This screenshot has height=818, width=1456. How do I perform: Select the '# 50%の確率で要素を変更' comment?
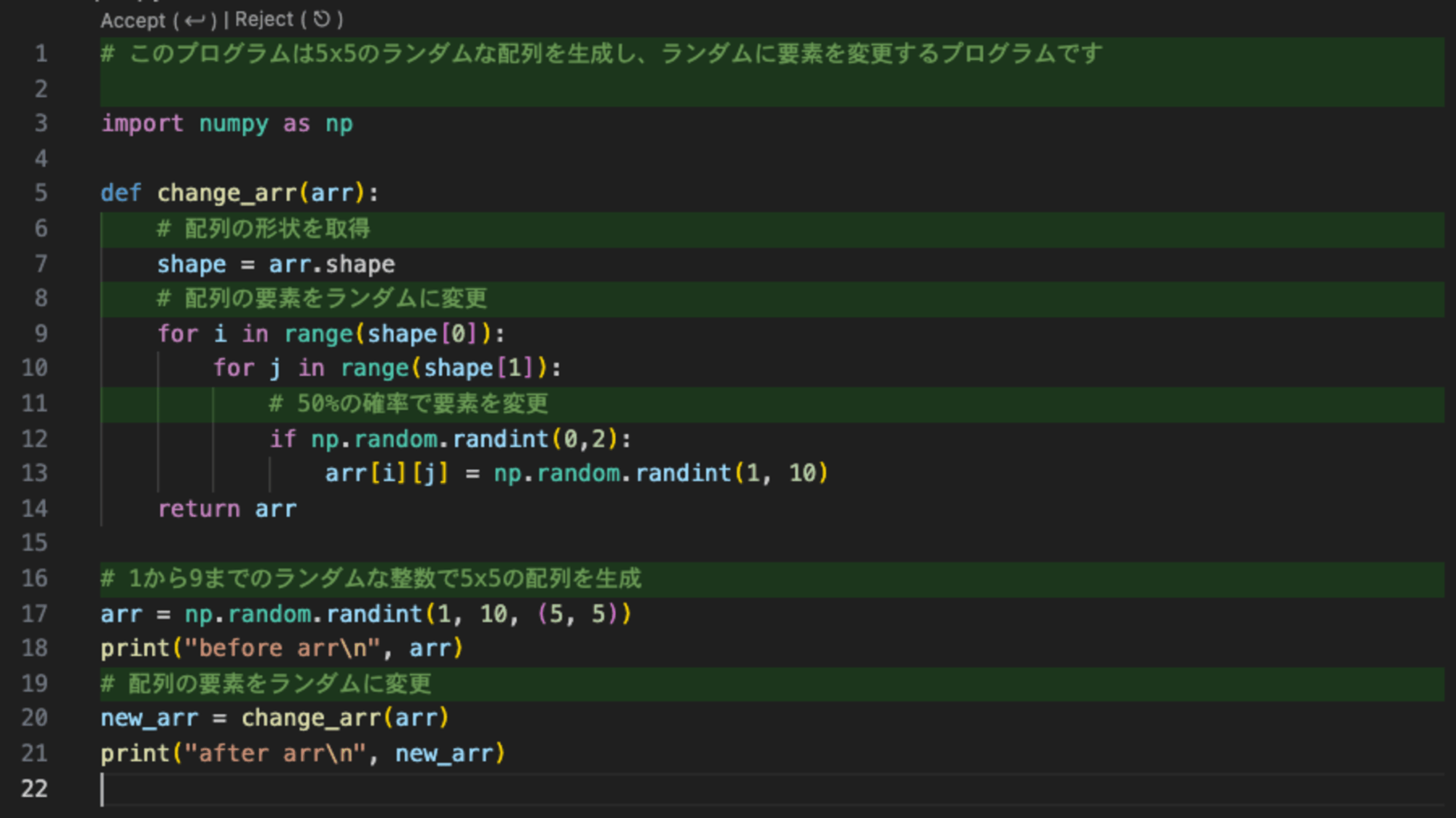[408, 404]
